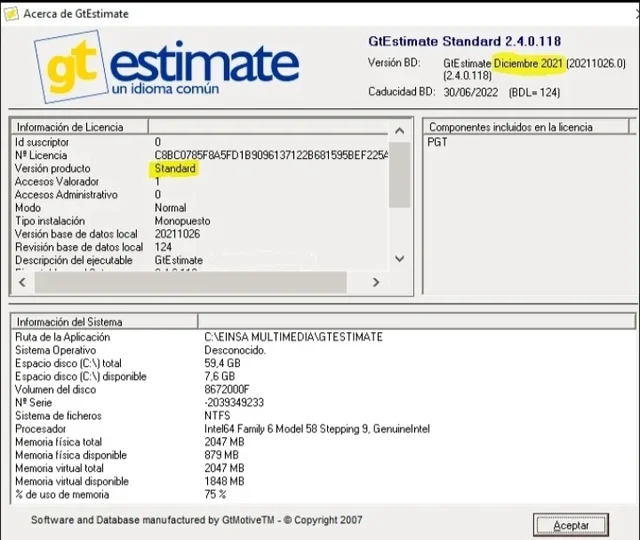Click the Monopuesto value
This screenshot has height=540, width=640.
coord(182,221)
